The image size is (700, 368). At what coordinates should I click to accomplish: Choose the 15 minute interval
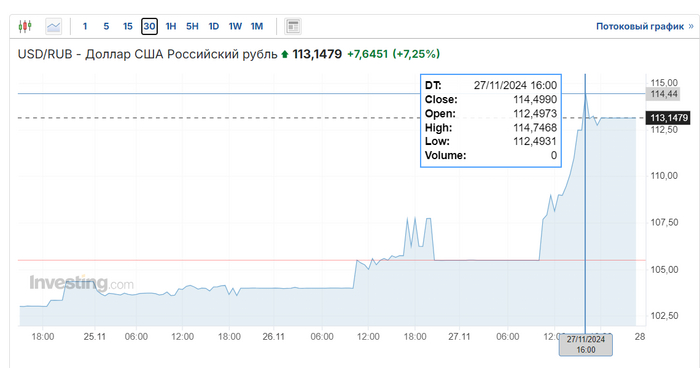pos(128,26)
